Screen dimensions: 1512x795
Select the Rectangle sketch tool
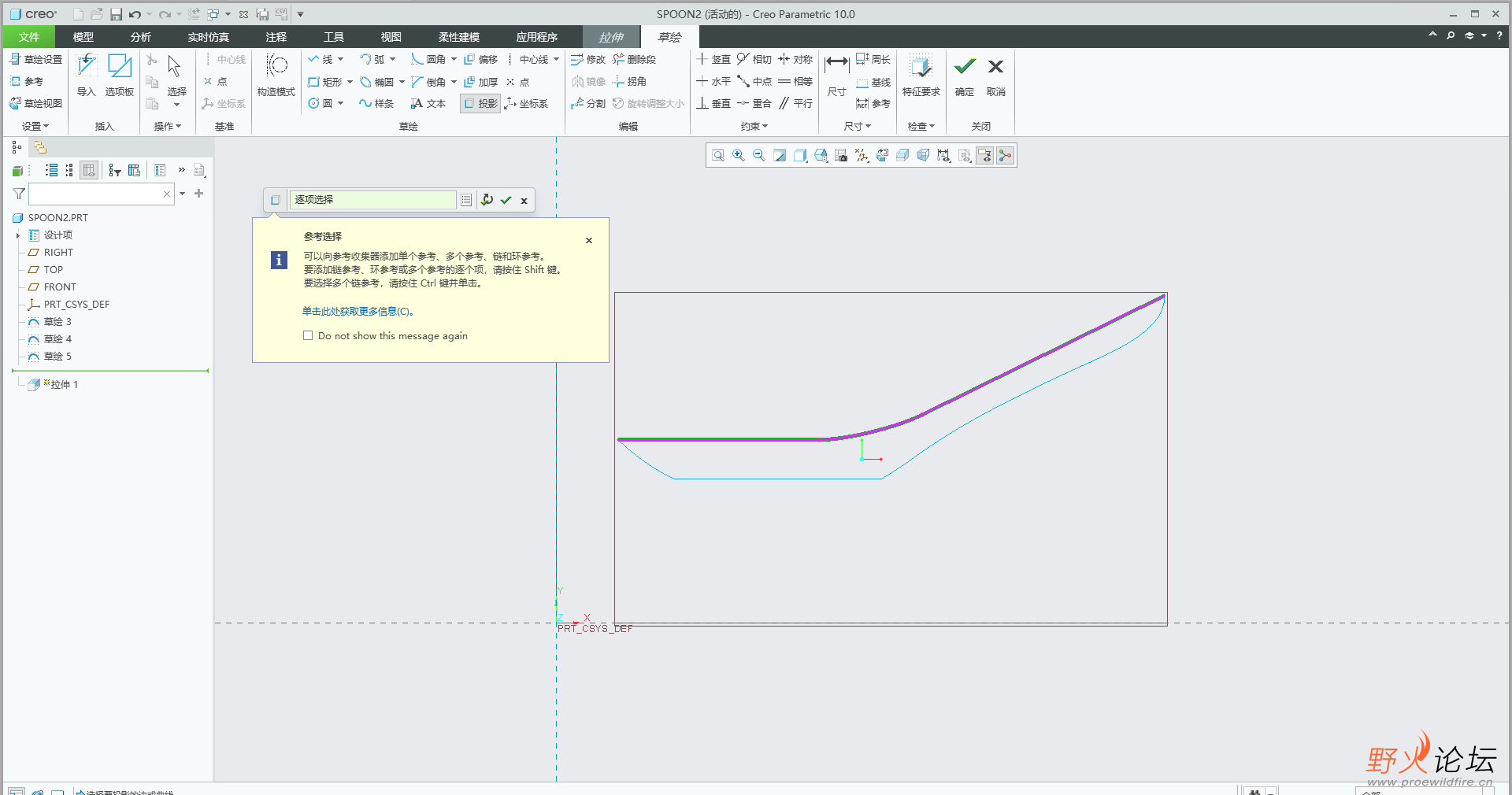coord(325,82)
